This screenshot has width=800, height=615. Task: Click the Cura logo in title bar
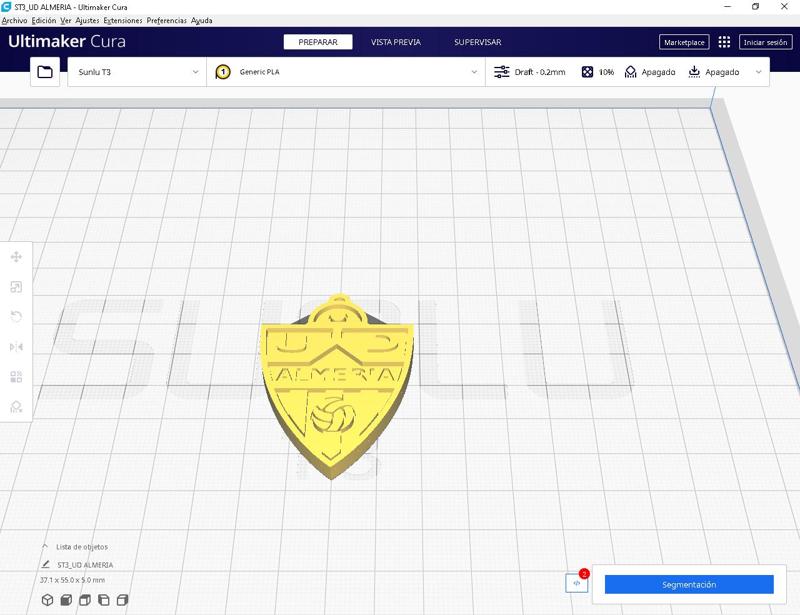click(x=6, y=7)
